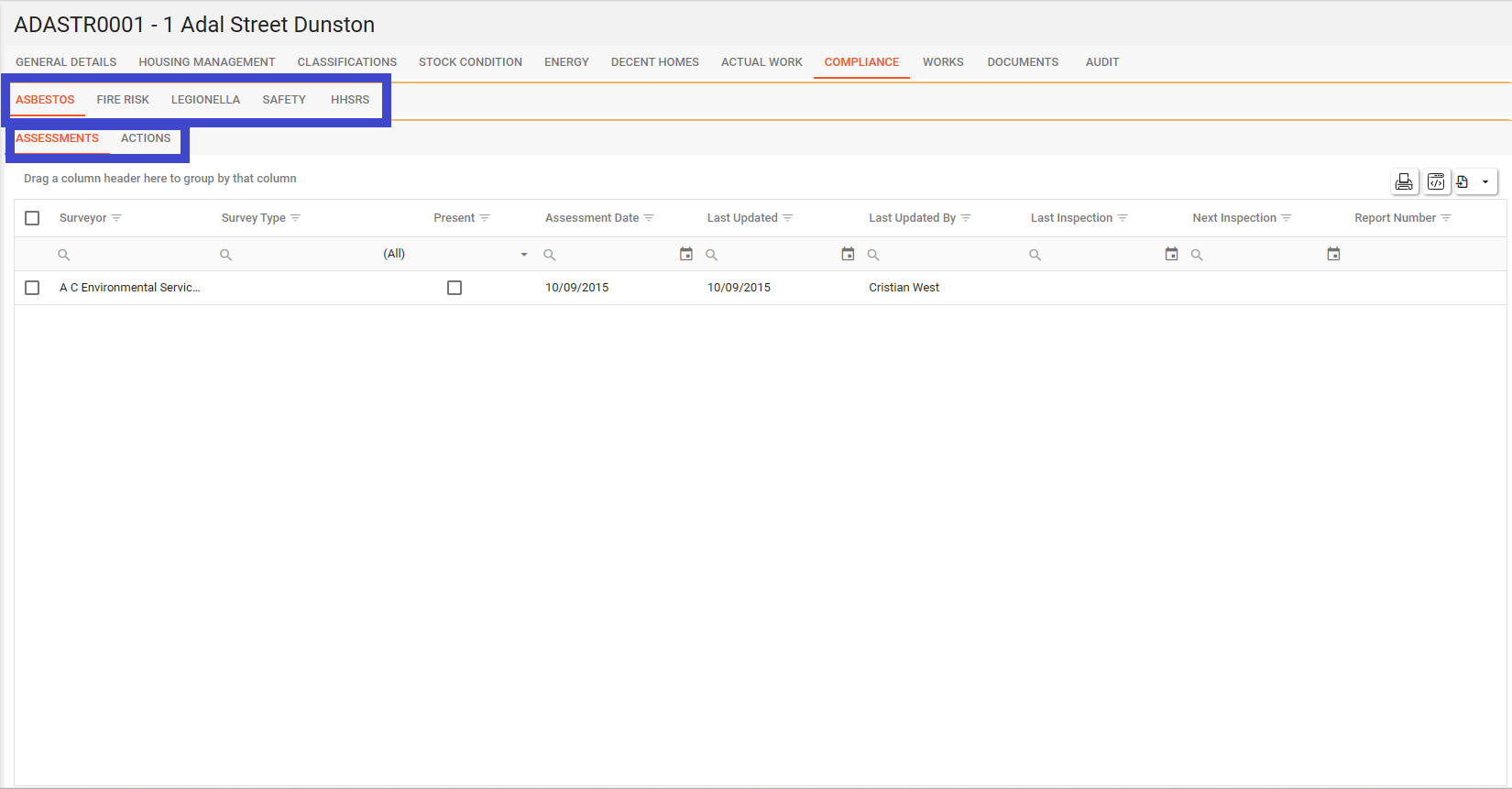Sort by the Survey Type column header

click(253, 218)
